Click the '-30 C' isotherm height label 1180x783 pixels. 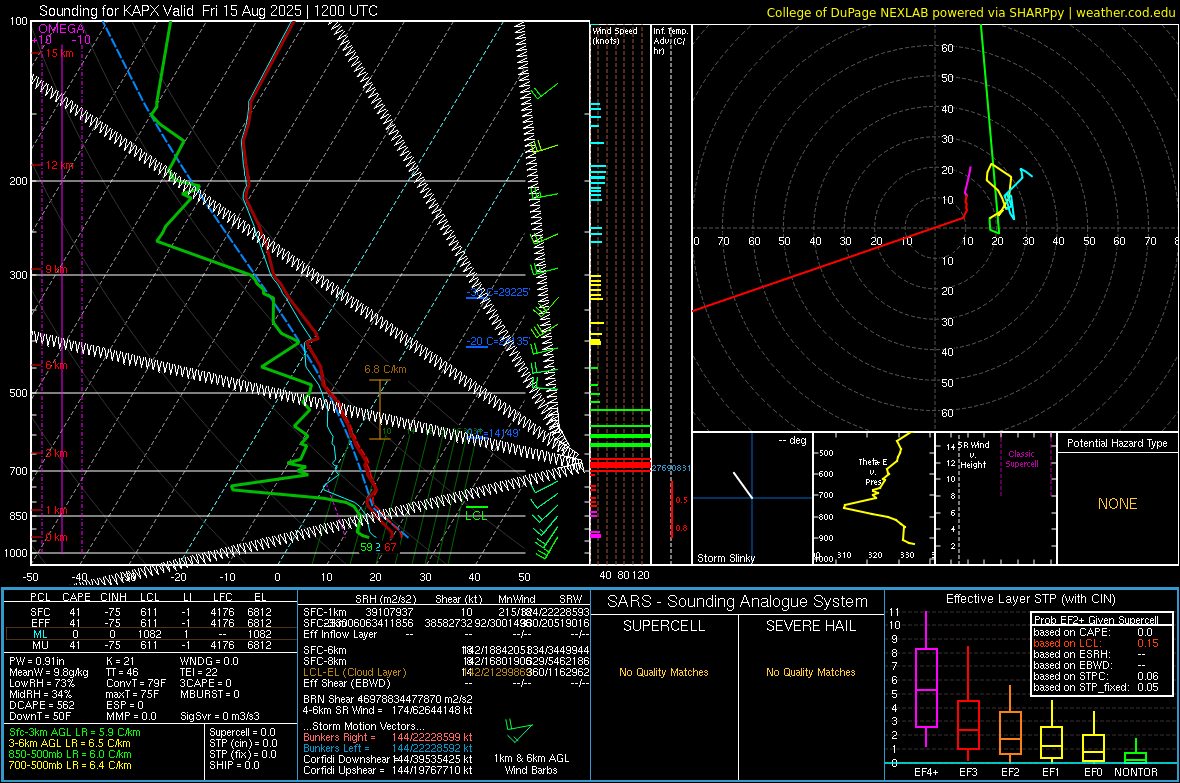[498, 292]
